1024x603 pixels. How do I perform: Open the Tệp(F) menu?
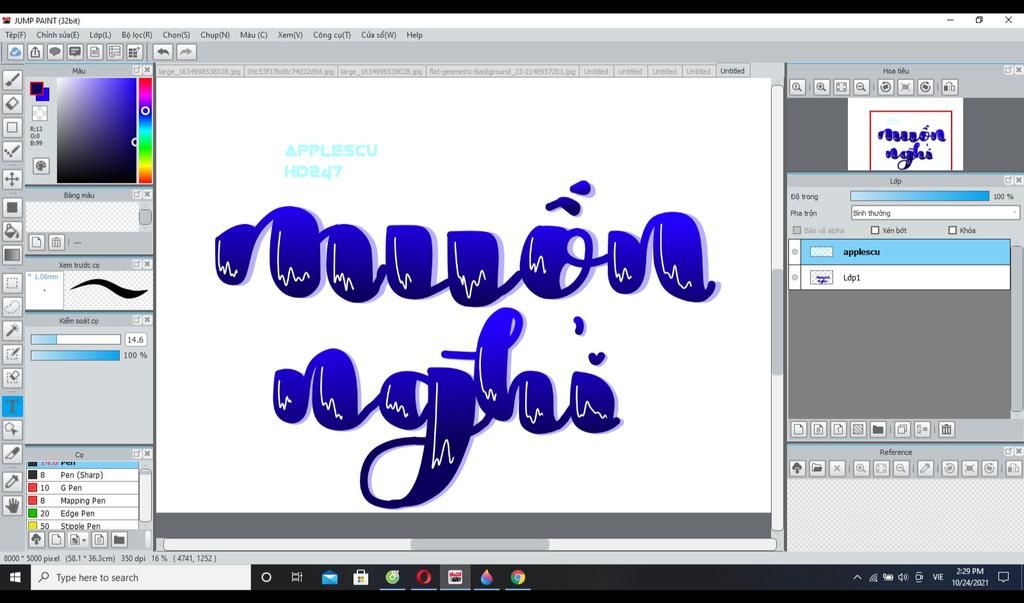tap(16, 35)
